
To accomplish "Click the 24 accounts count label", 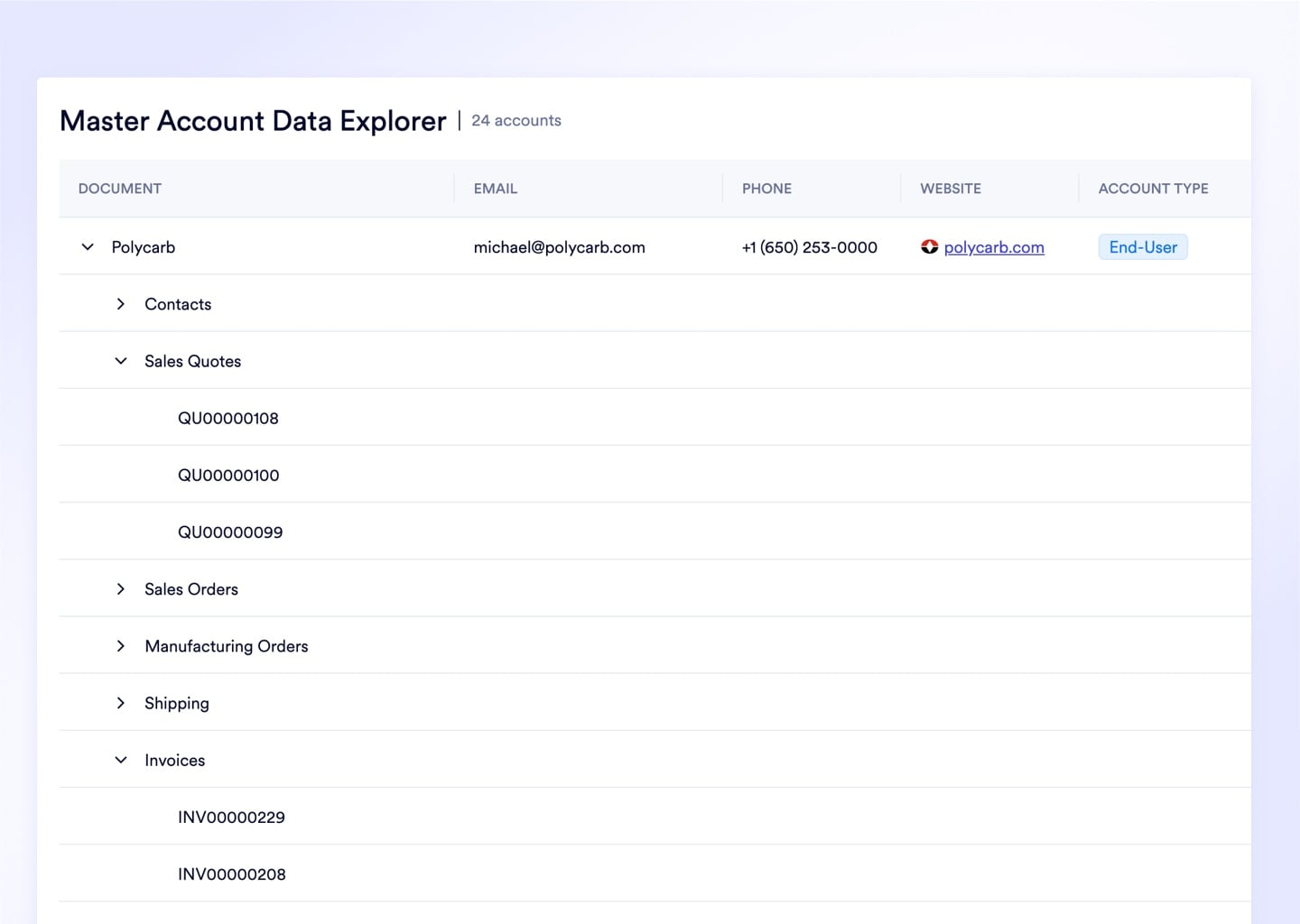I will [516, 120].
